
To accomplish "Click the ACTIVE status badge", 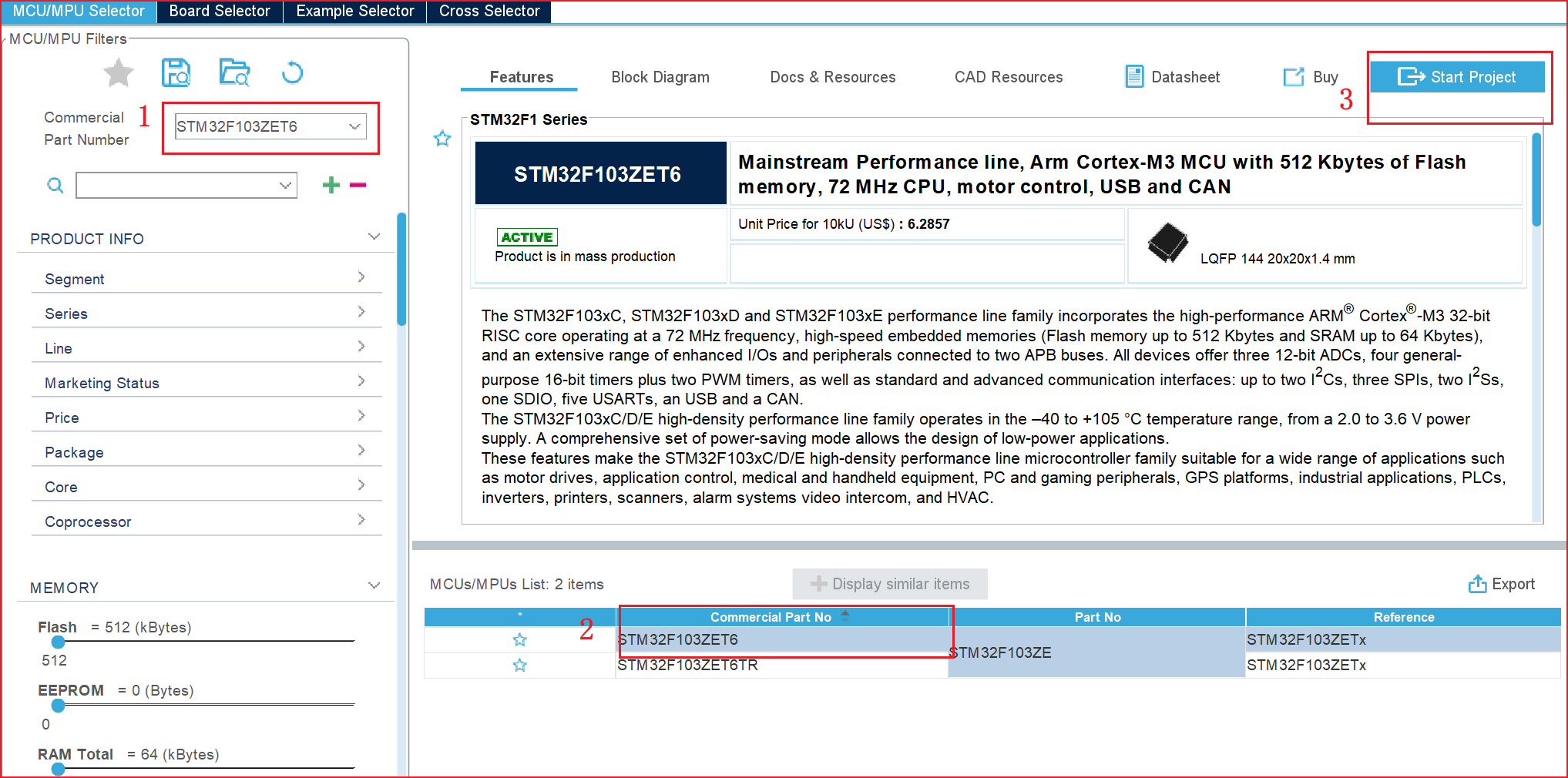I will (527, 237).
